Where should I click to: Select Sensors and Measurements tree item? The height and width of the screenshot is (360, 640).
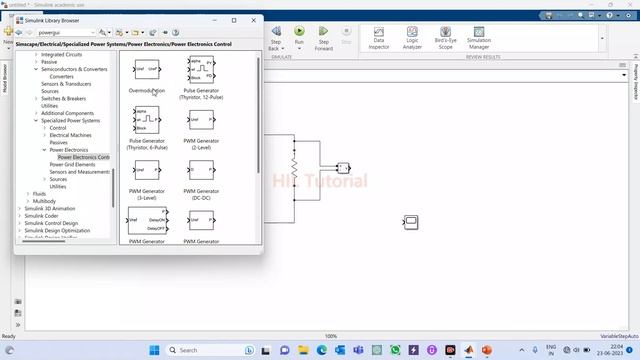click(x=80, y=172)
